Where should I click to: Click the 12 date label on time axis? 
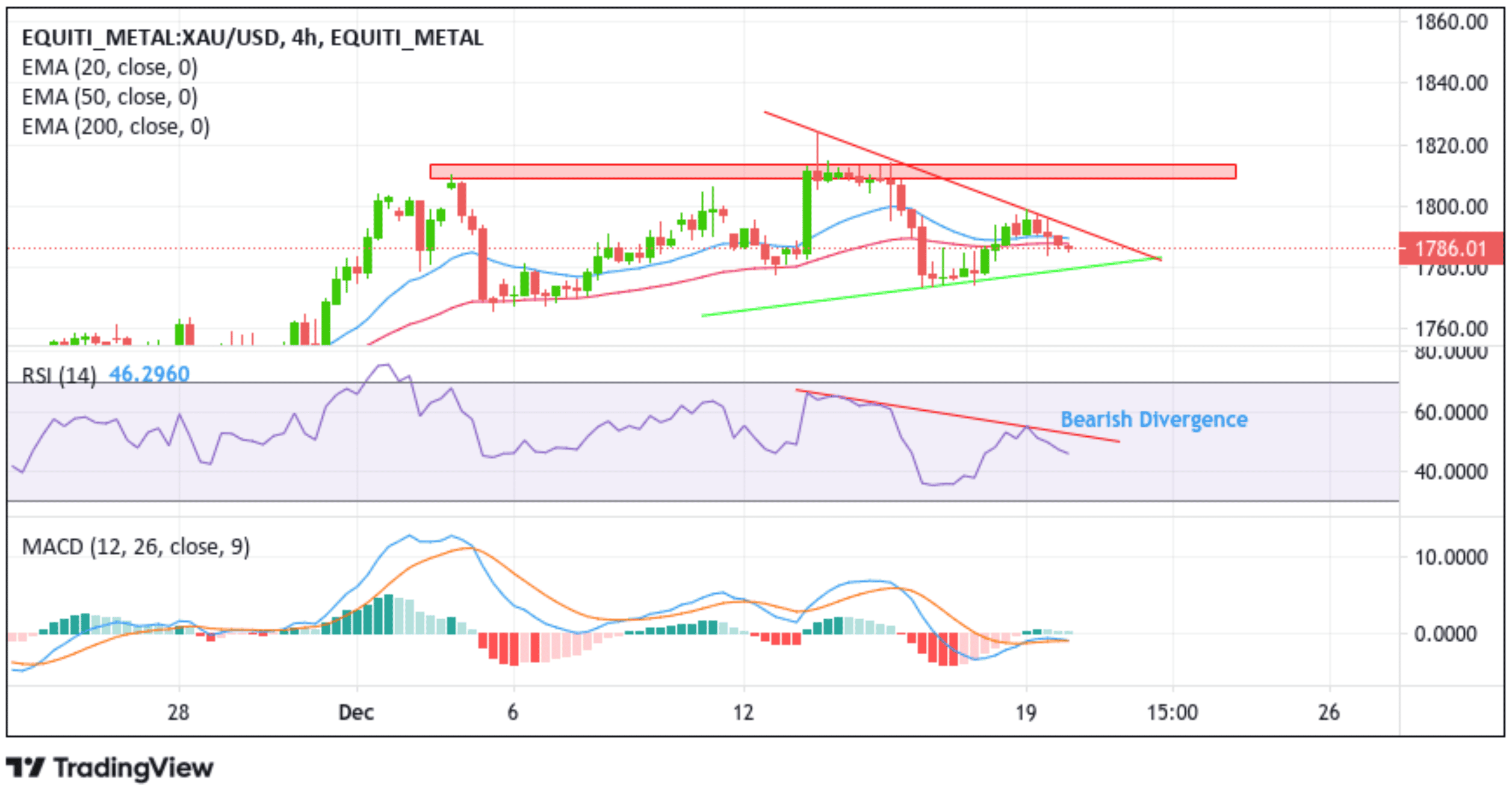point(743,712)
